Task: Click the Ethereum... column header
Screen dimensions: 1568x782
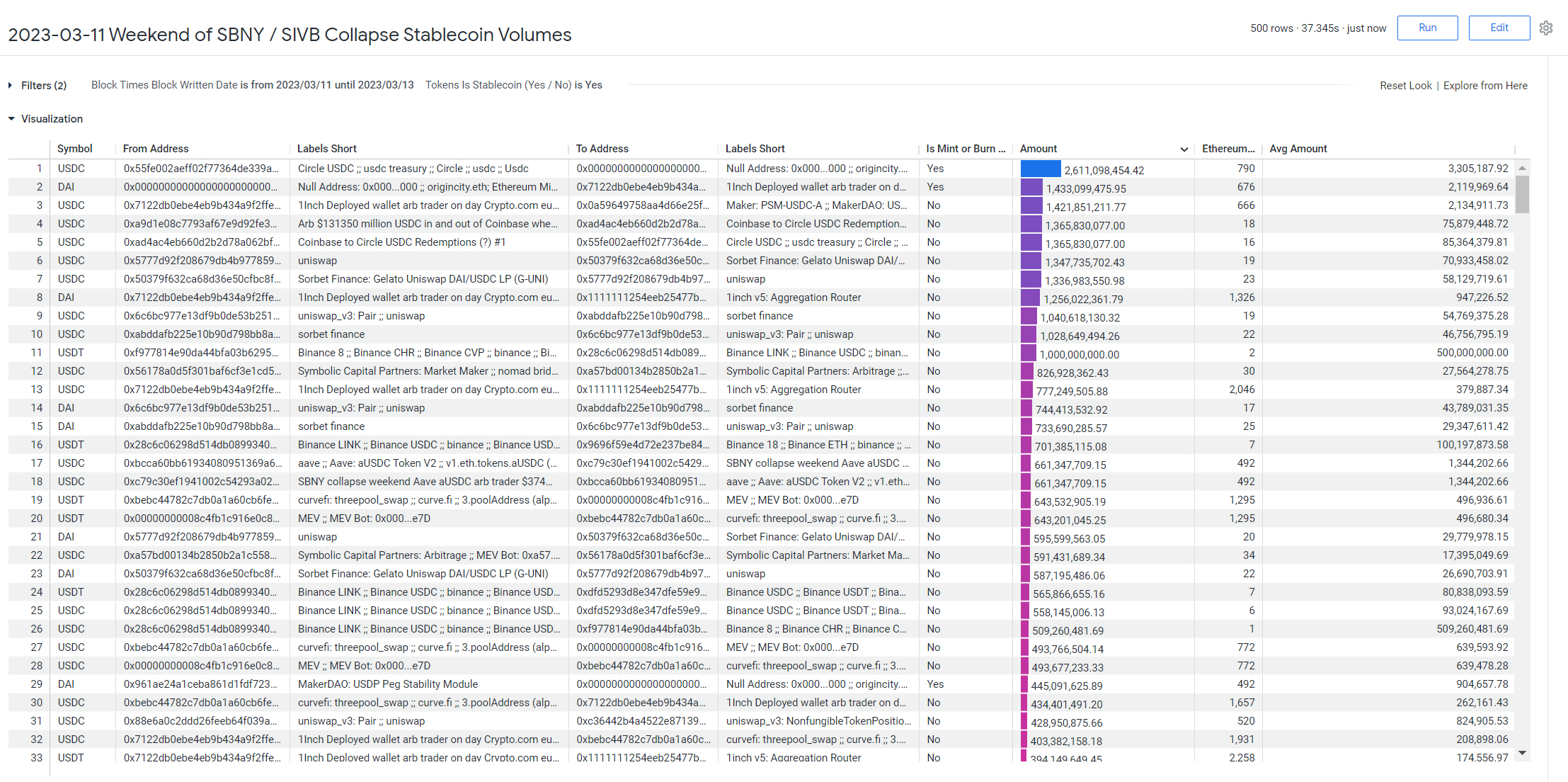Action: [1228, 149]
